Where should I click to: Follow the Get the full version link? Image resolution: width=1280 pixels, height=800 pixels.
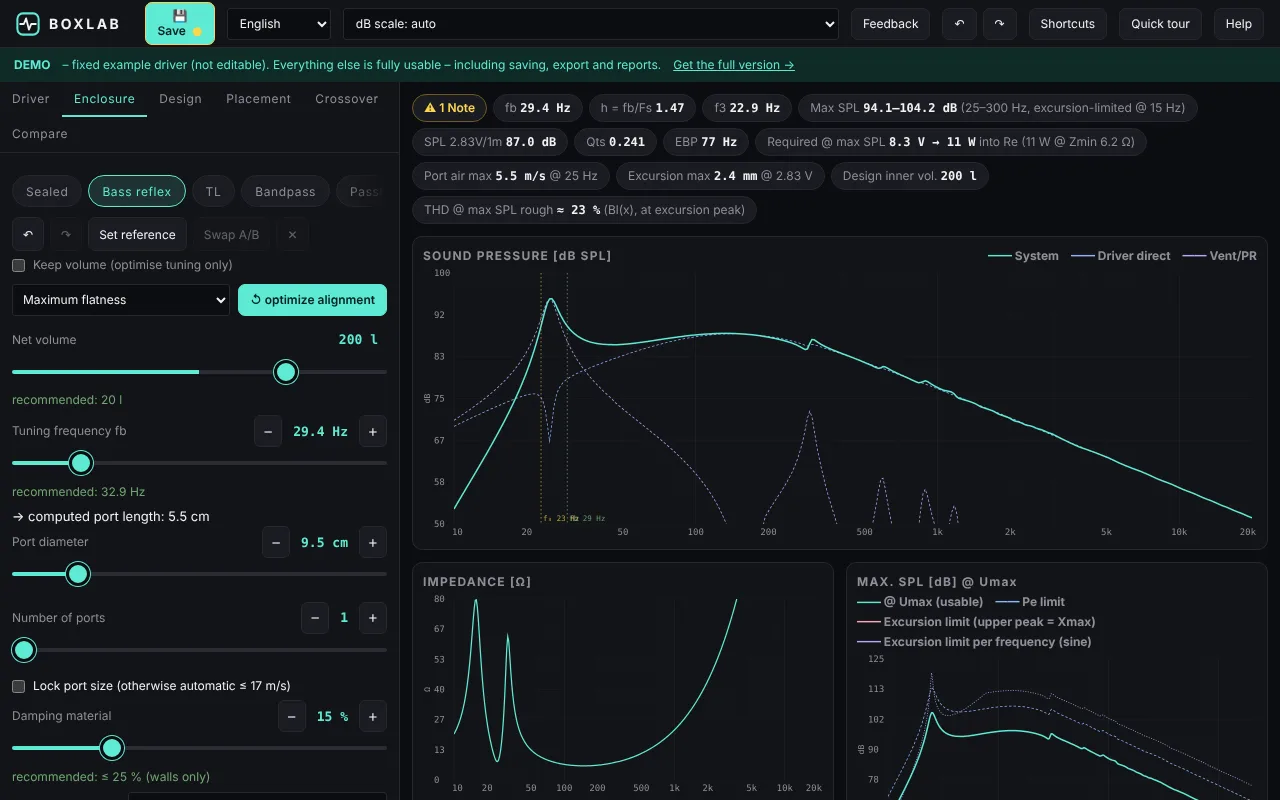coord(734,65)
